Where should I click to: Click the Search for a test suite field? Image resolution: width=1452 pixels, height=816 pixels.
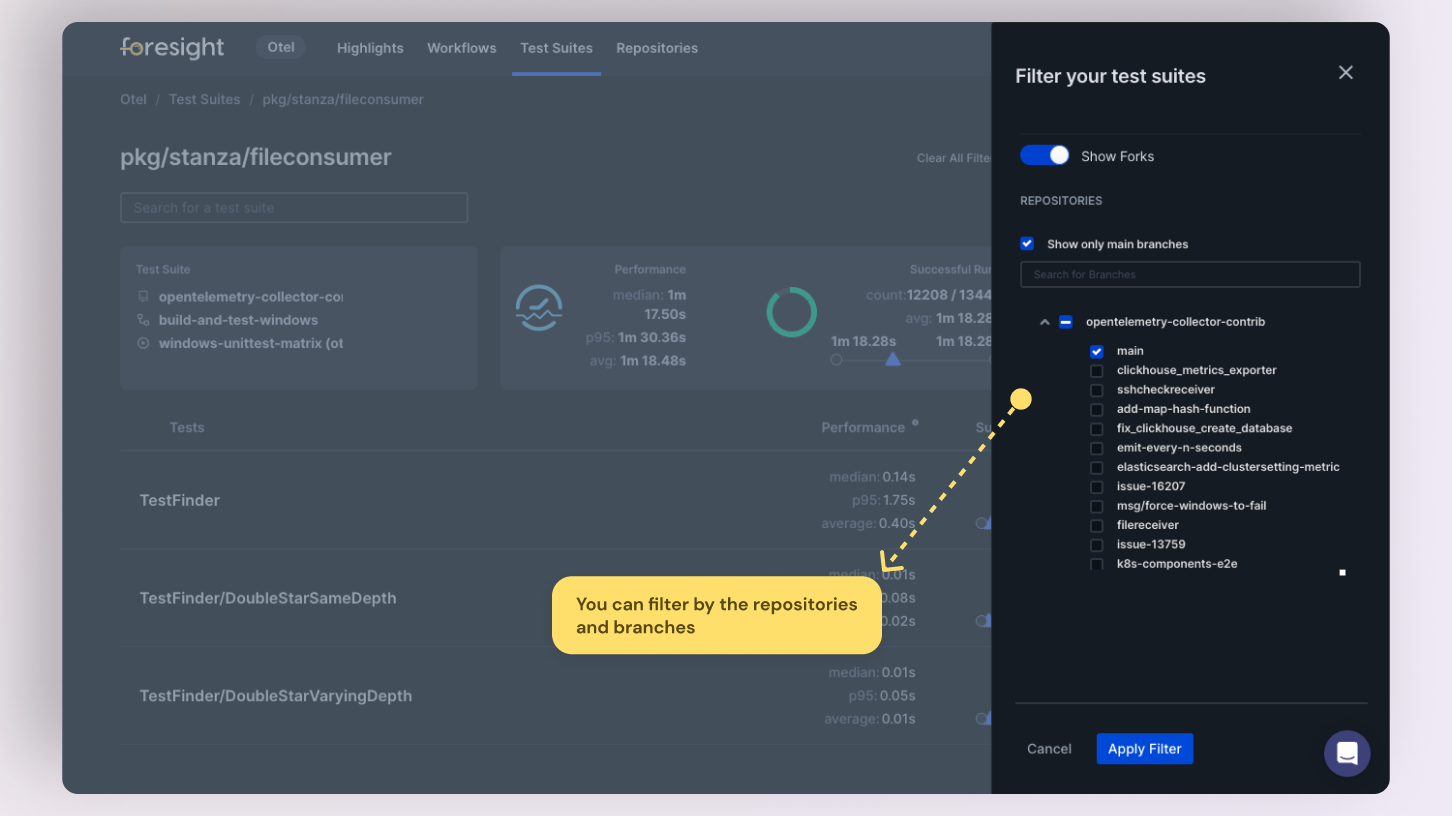[x=294, y=207]
